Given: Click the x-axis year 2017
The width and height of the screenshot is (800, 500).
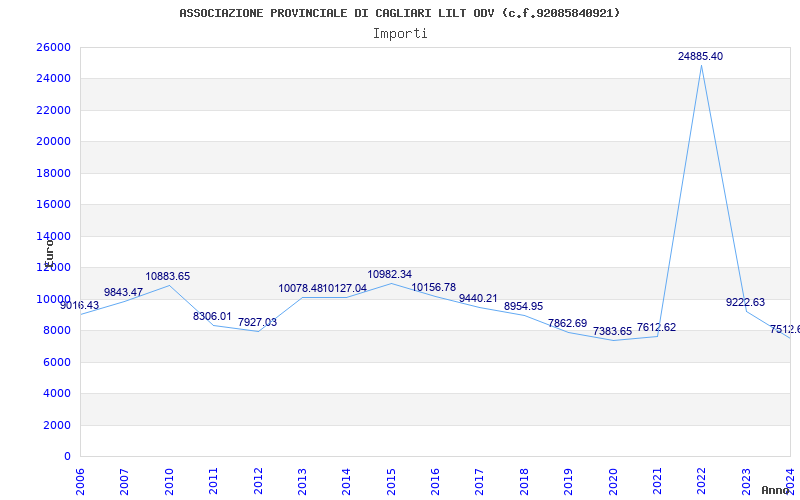Looking at the screenshot, I should coord(480,481).
